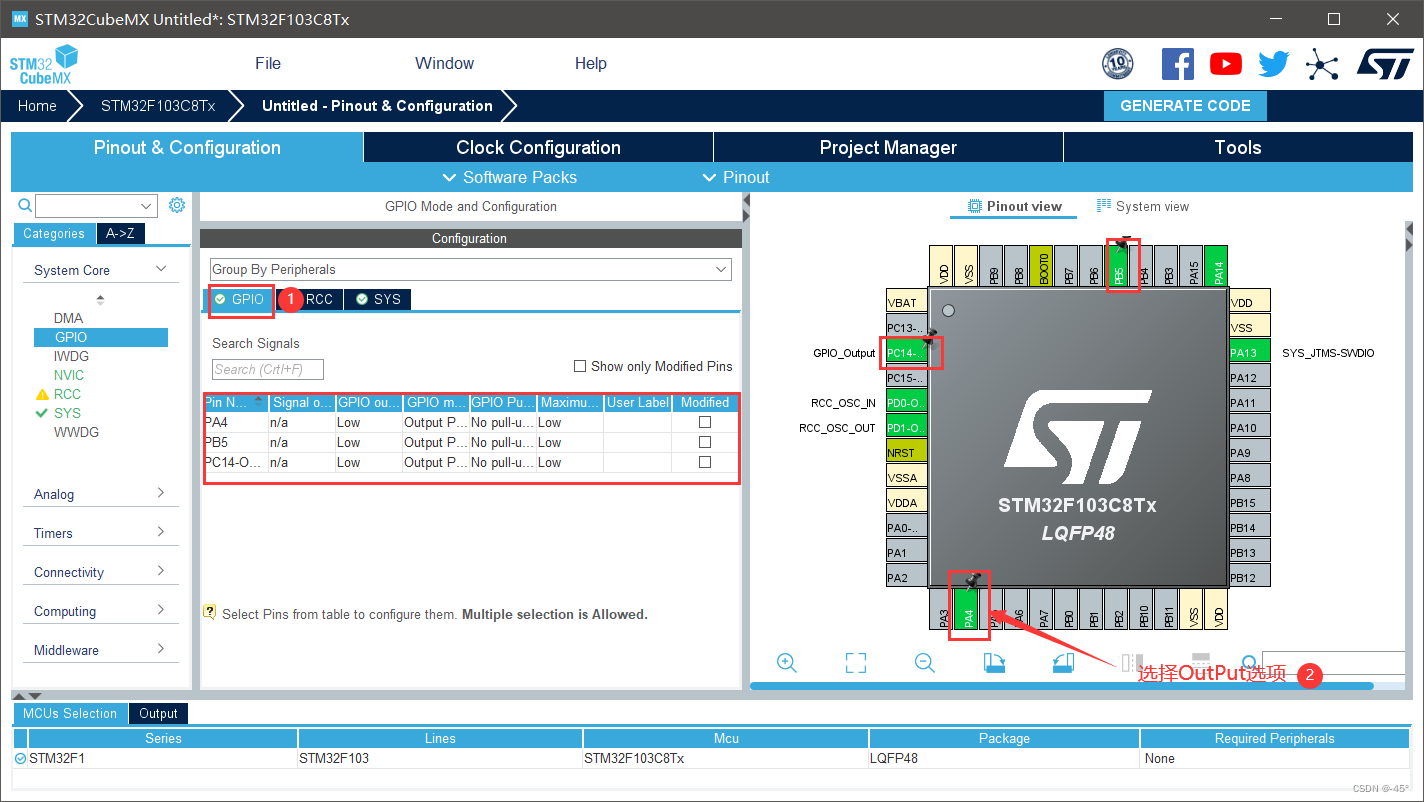Expand the Timers category
This screenshot has width=1424, height=802.
tap(161, 532)
